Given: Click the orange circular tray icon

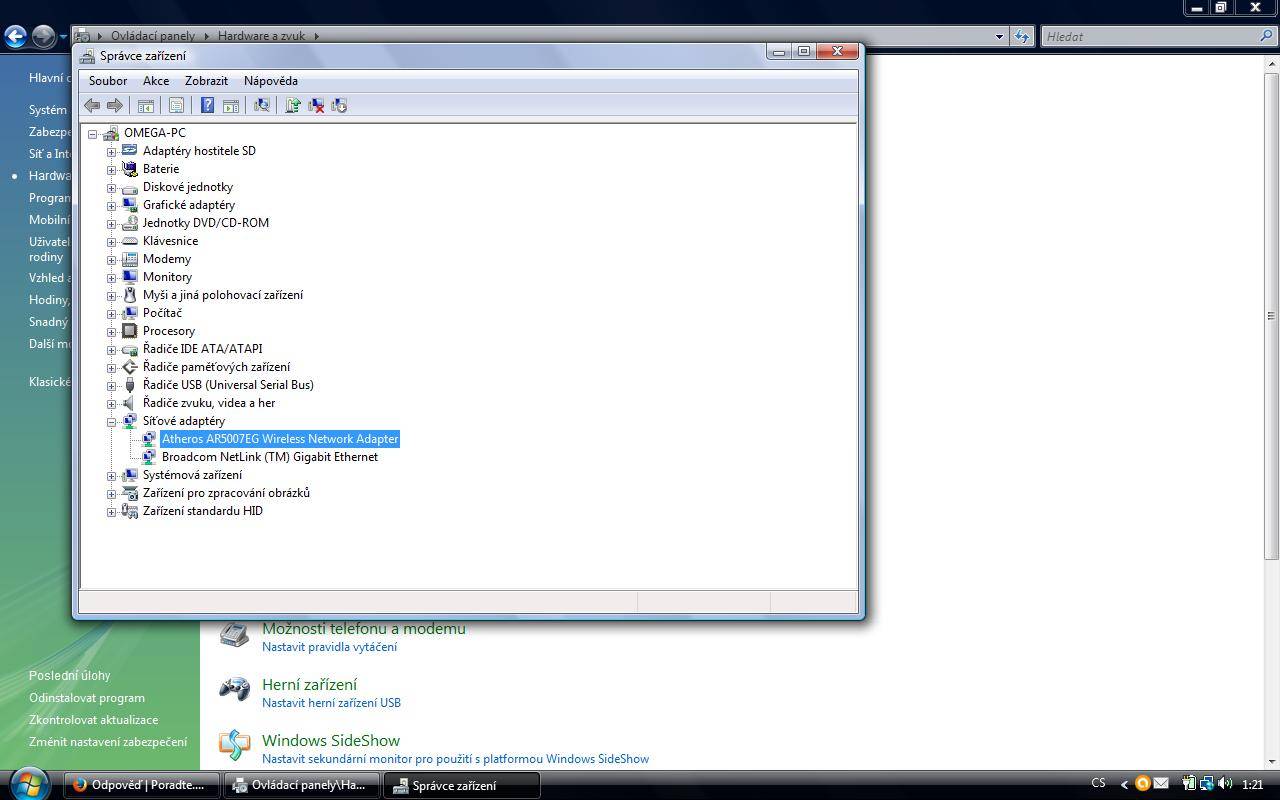Looking at the screenshot, I should tap(1142, 784).
